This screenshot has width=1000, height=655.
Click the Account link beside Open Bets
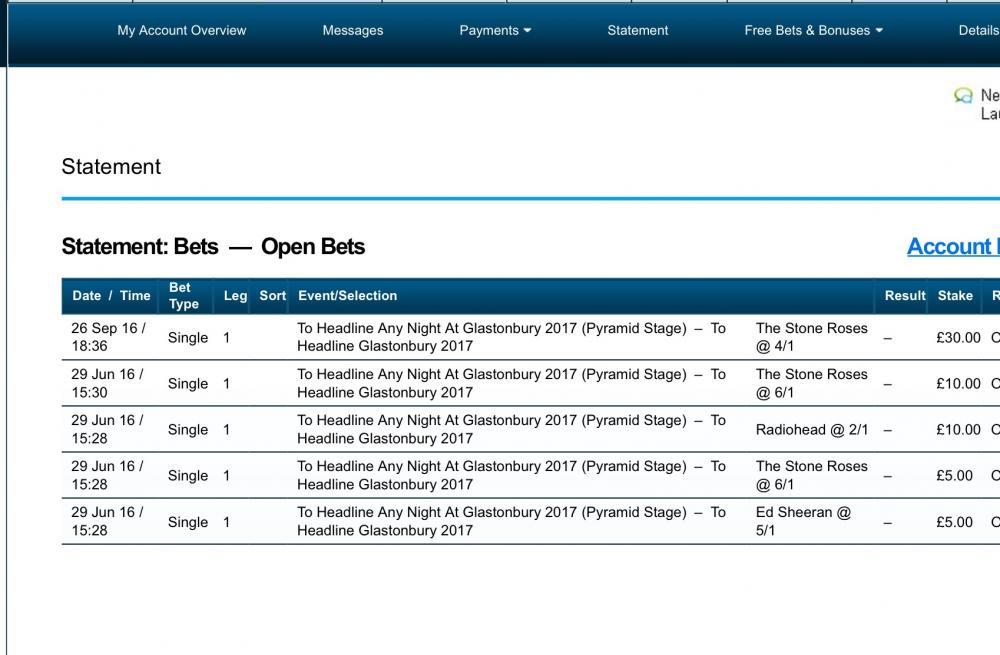pyautogui.click(x=953, y=247)
